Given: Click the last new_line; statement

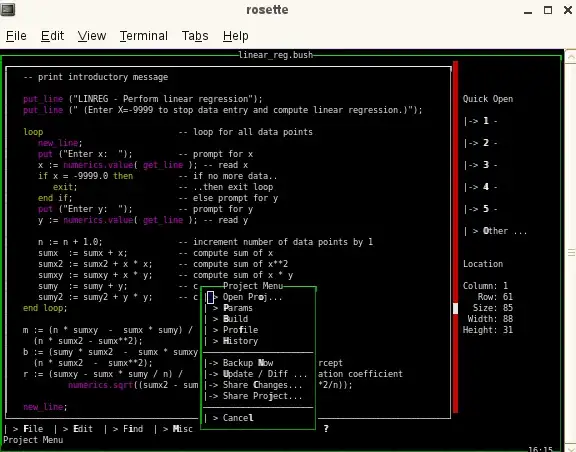Looking at the screenshot, I should (x=45, y=407).
